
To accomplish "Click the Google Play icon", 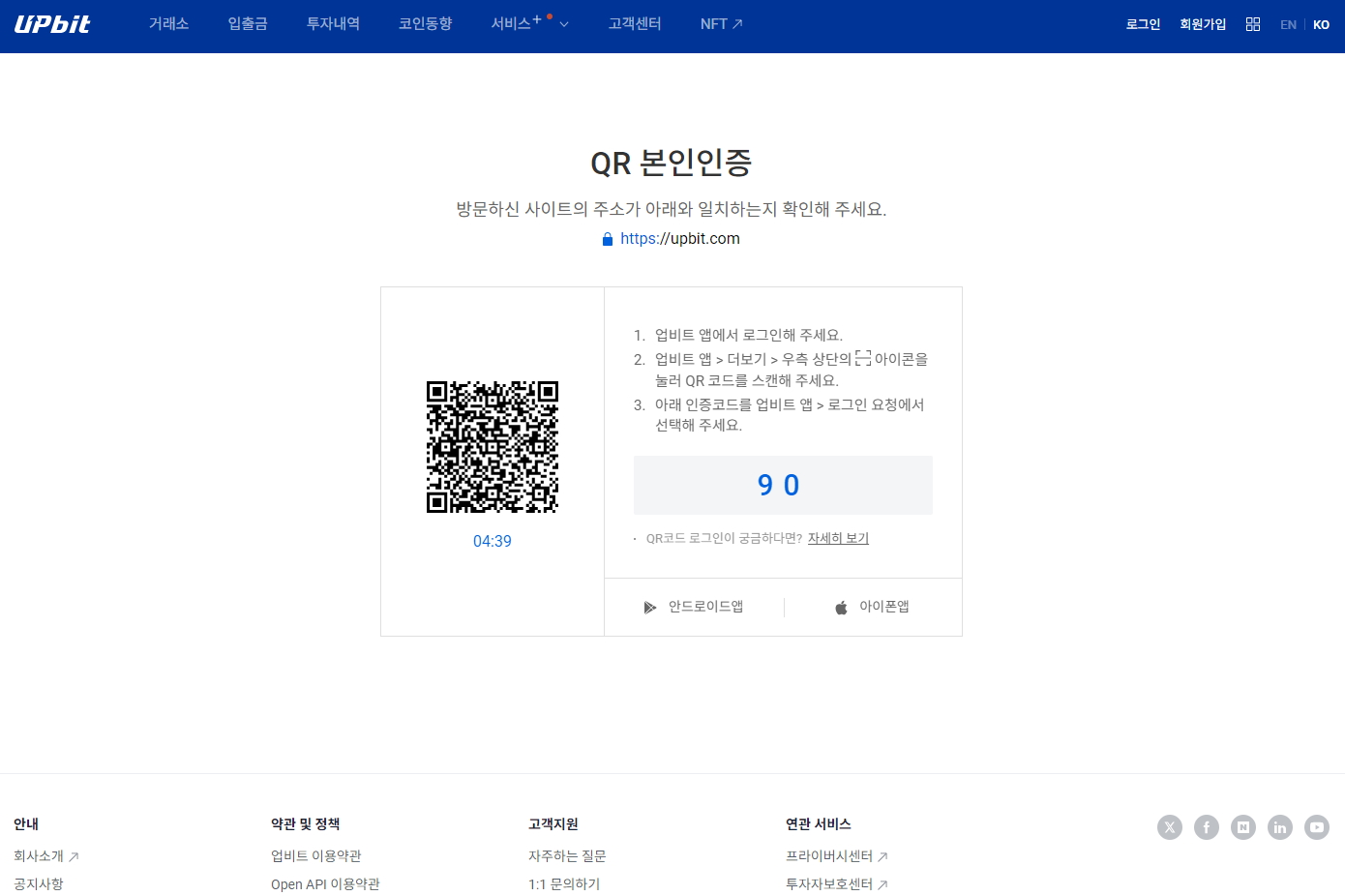I will 650,608.
